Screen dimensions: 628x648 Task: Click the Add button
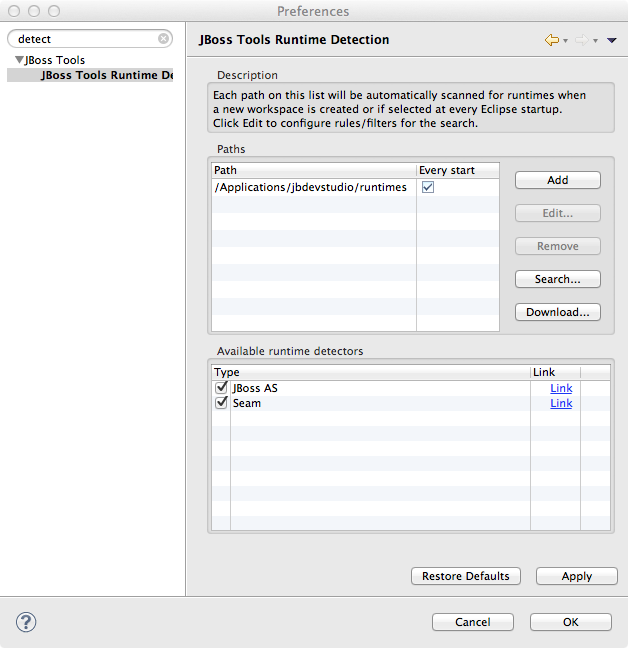click(558, 180)
